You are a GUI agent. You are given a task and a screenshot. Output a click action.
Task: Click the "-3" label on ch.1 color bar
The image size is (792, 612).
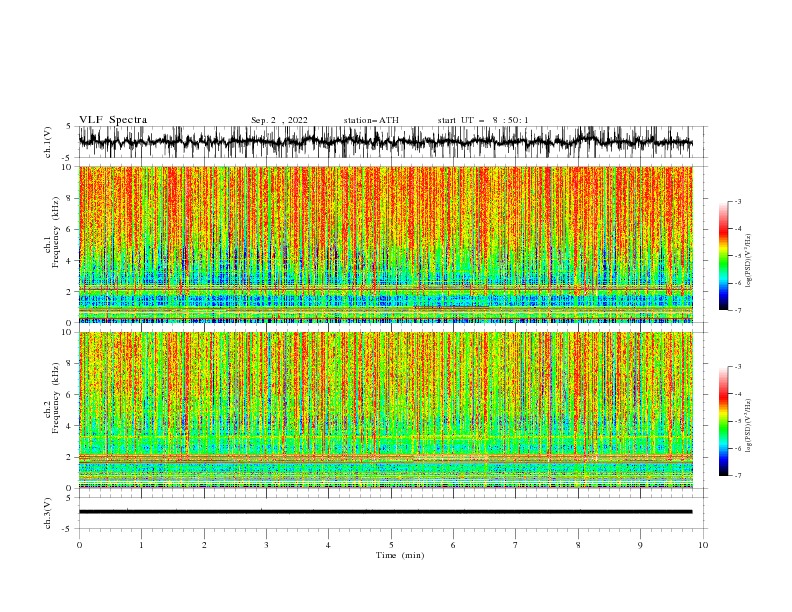pyautogui.click(x=738, y=201)
